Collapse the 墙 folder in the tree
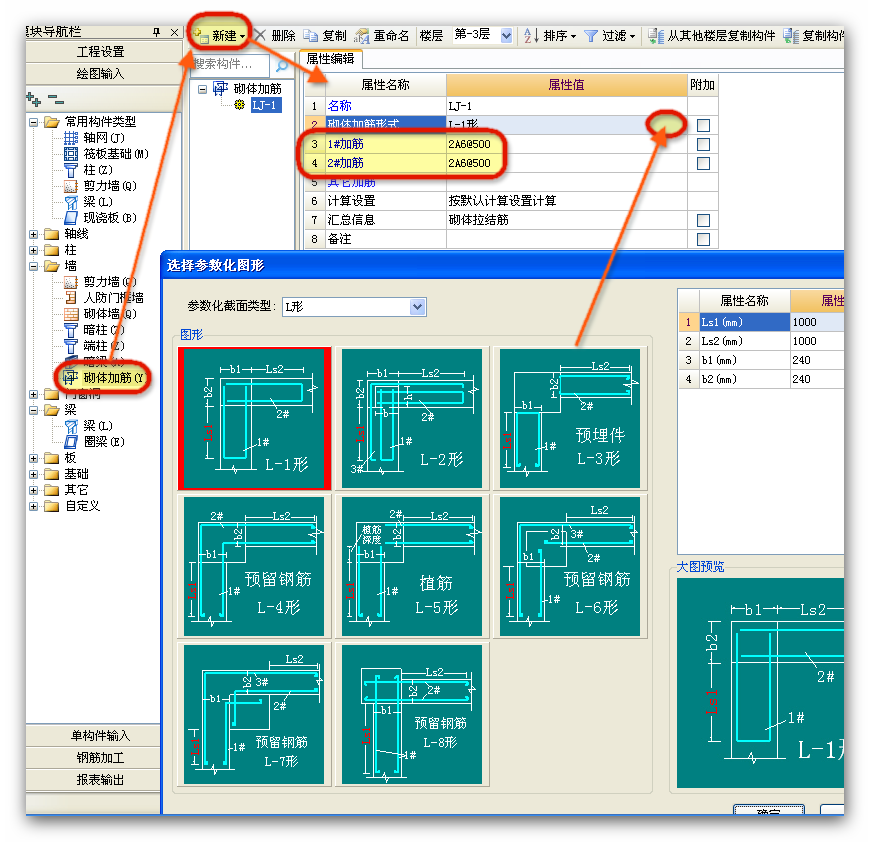Image resolution: width=870 pixels, height=842 pixels. 34,266
